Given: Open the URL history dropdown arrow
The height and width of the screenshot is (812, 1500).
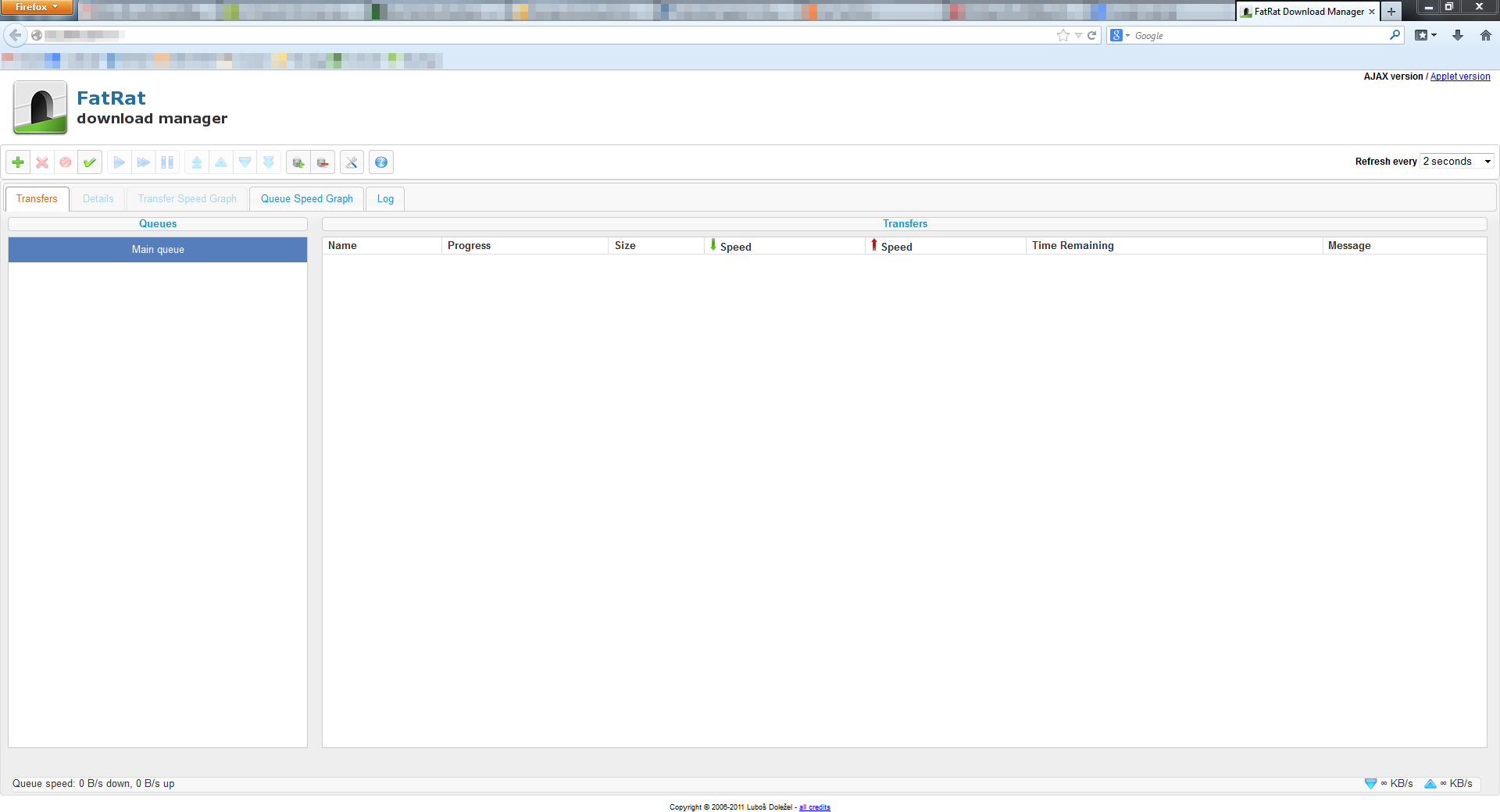Looking at the screenshot, I should pyautogui.click(x=1078, y=35).
